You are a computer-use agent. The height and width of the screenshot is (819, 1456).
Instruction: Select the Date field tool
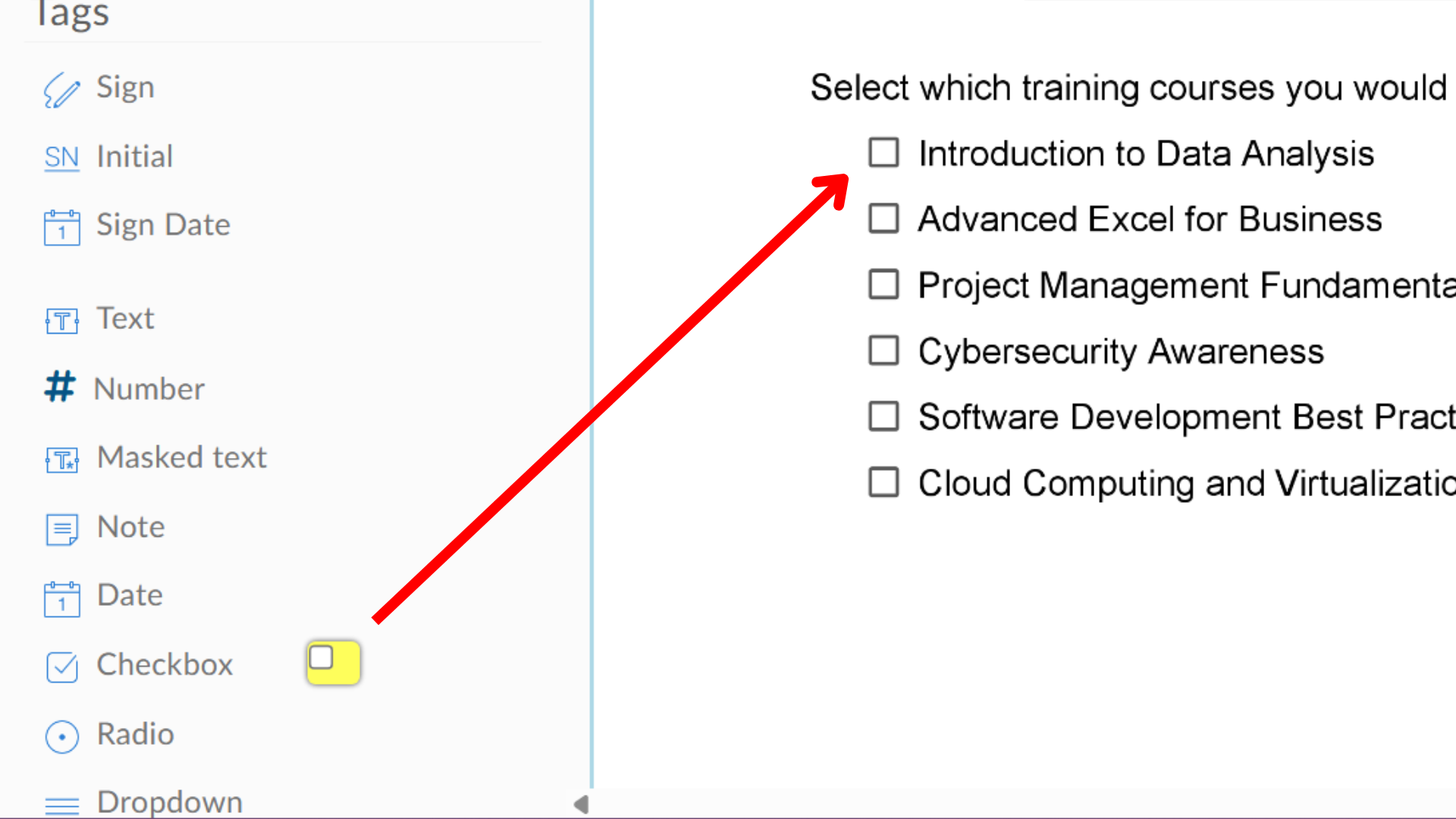point(130,595)
